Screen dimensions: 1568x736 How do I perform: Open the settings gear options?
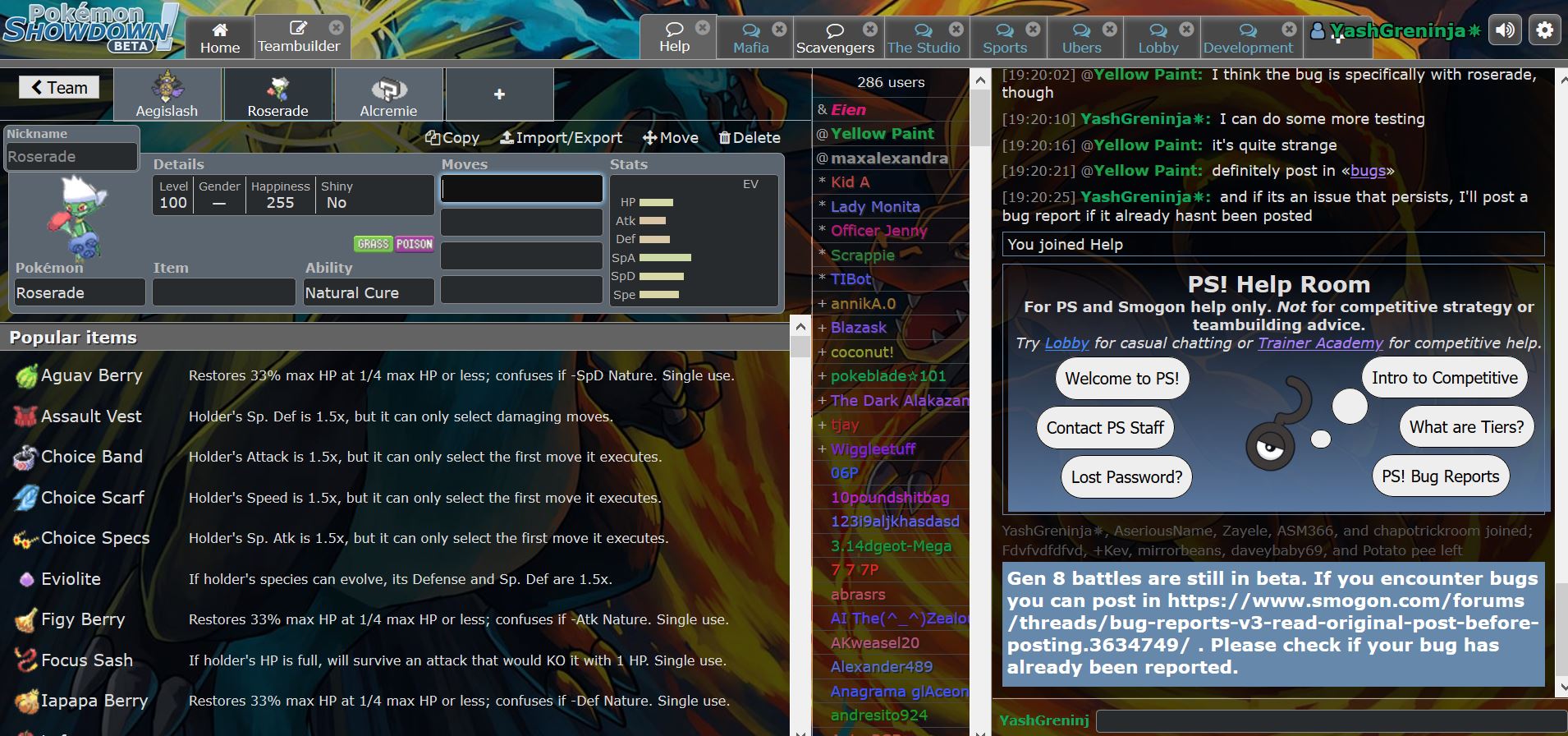click(1544, 30)
